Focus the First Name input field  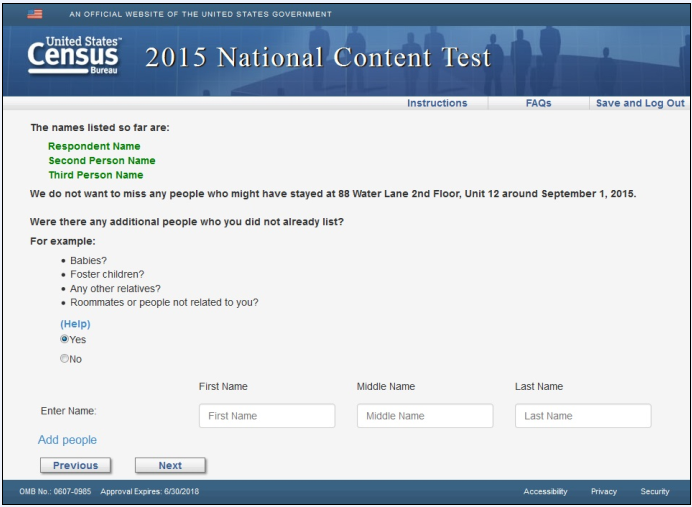point(267,416)
